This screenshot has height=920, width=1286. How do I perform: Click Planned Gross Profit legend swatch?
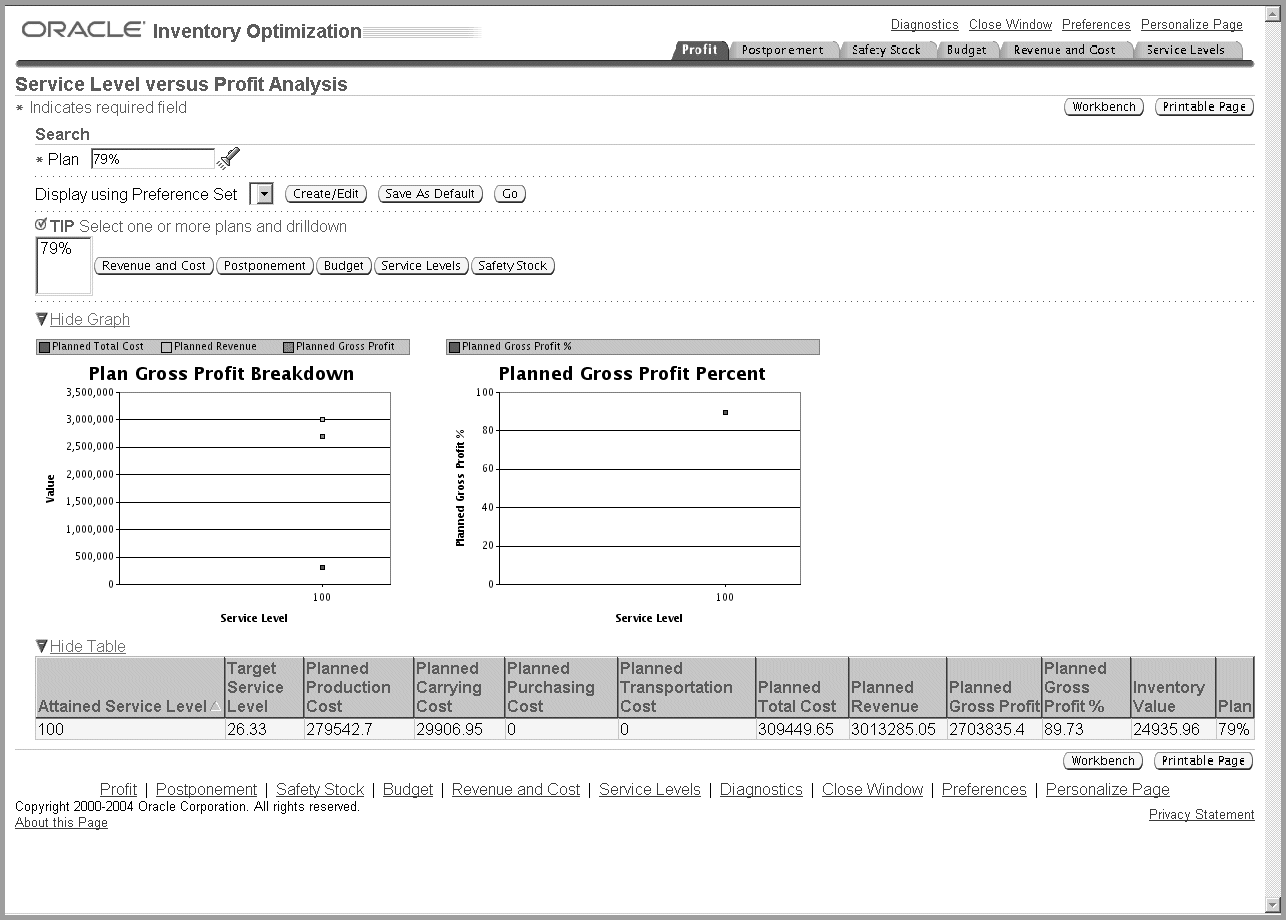pyautogui.click(x=289, y=347)
